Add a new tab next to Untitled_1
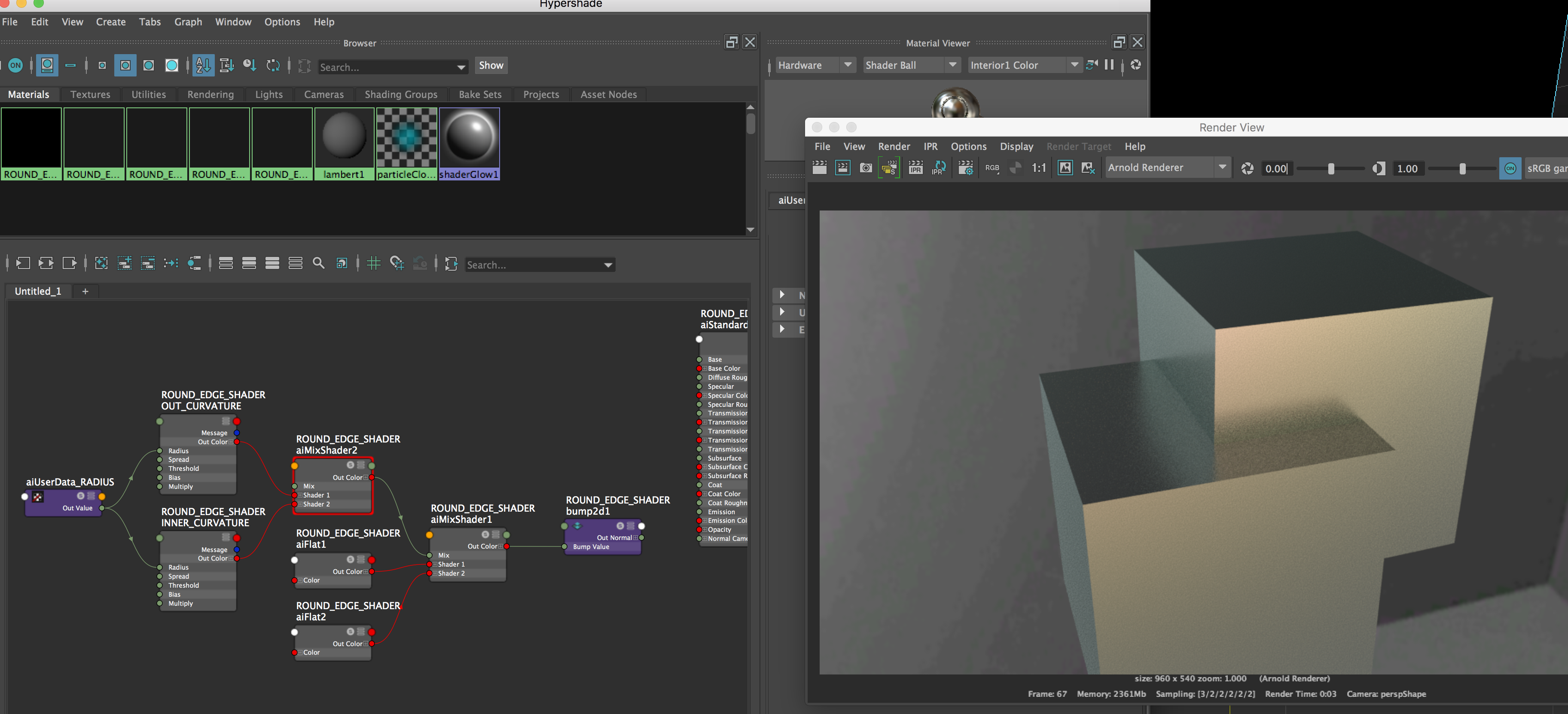Viewport: 1568px width, 714px height. [x=85, y=292]
